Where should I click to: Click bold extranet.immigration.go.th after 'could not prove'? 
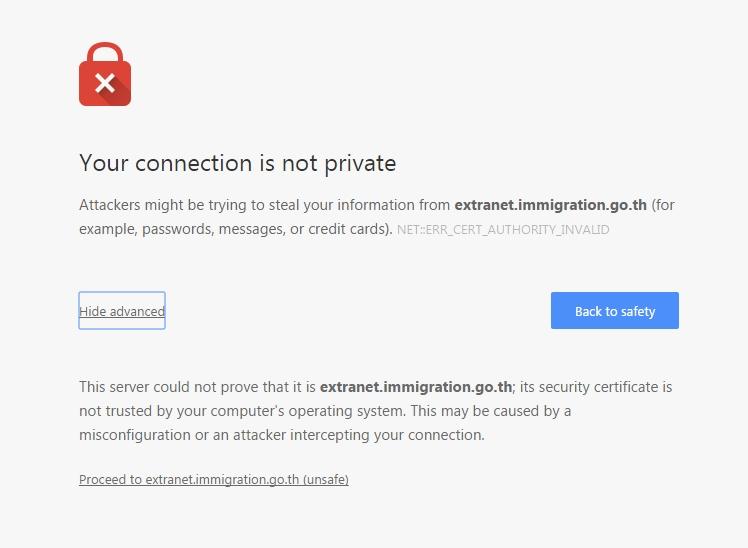415,387
